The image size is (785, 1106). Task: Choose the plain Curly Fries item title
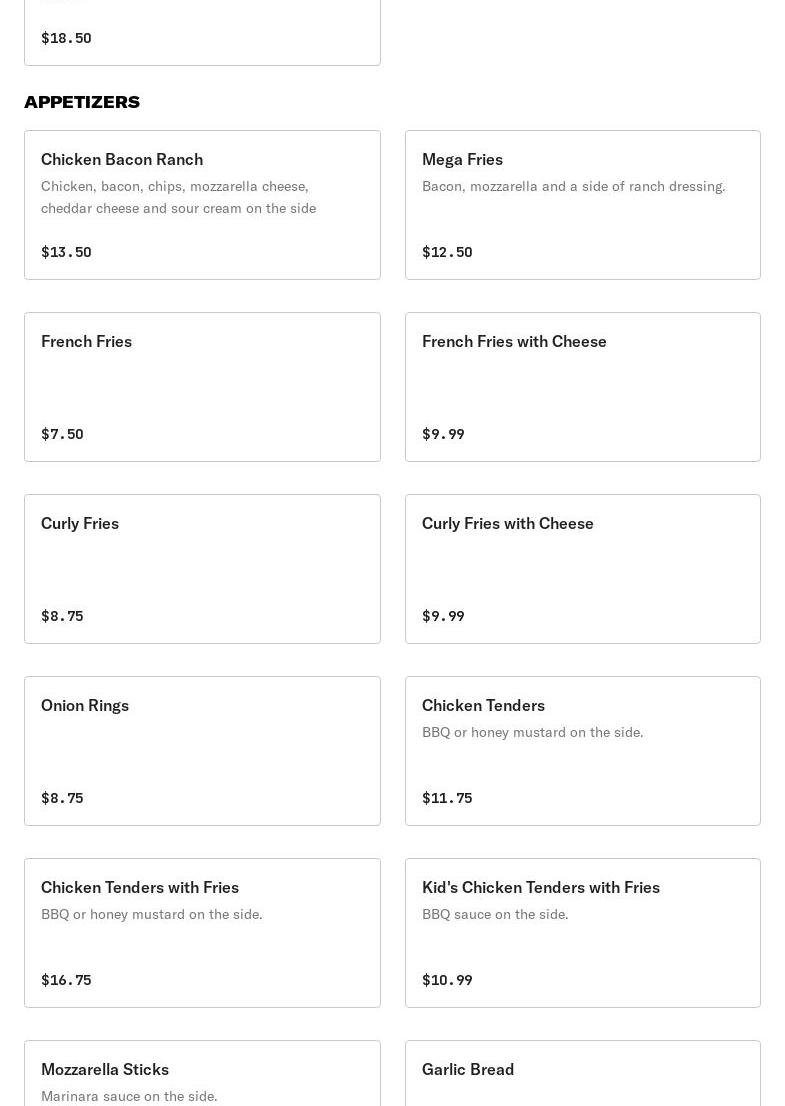[x=80, y=523]
